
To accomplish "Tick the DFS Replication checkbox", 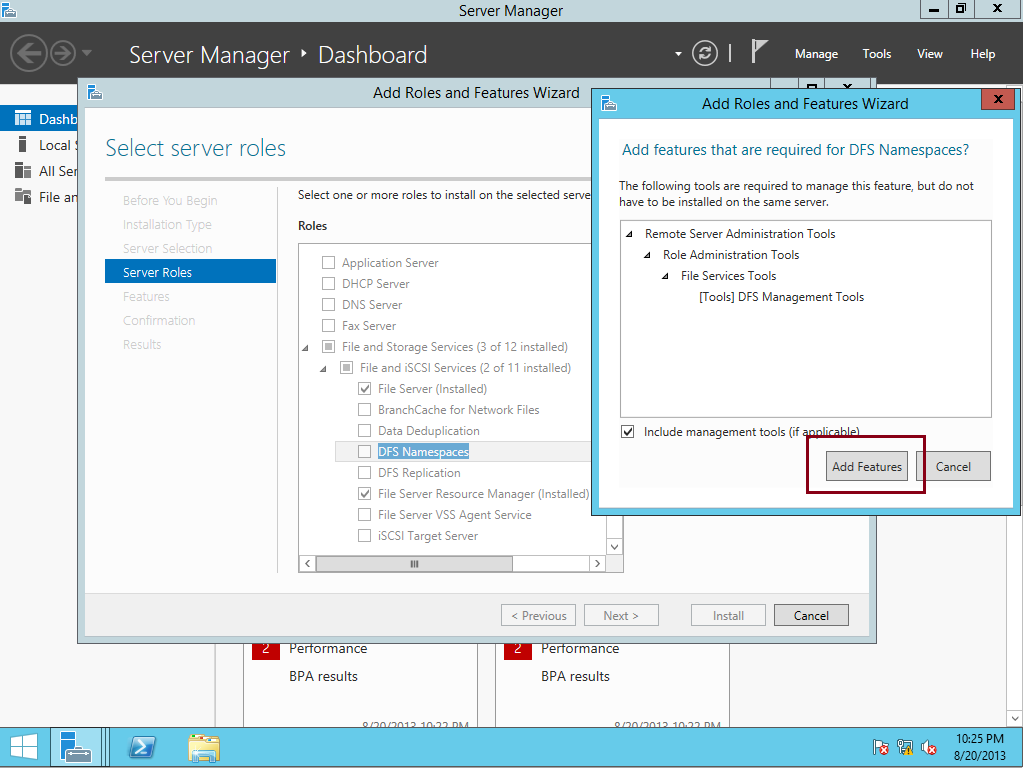I will (364, 472).
